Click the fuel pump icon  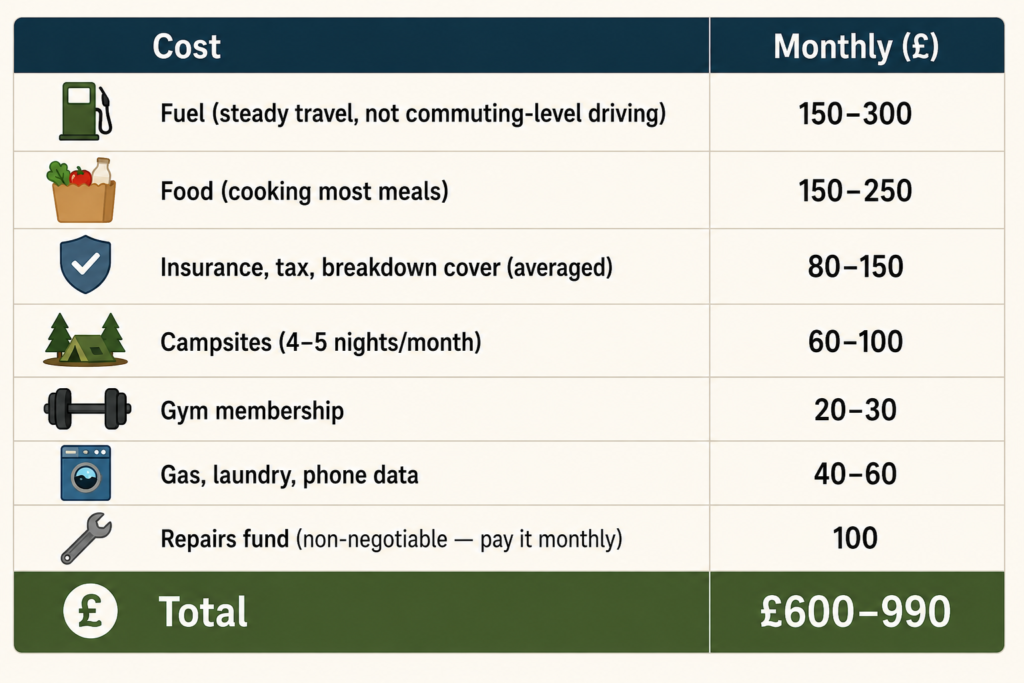tap(86, 112)
